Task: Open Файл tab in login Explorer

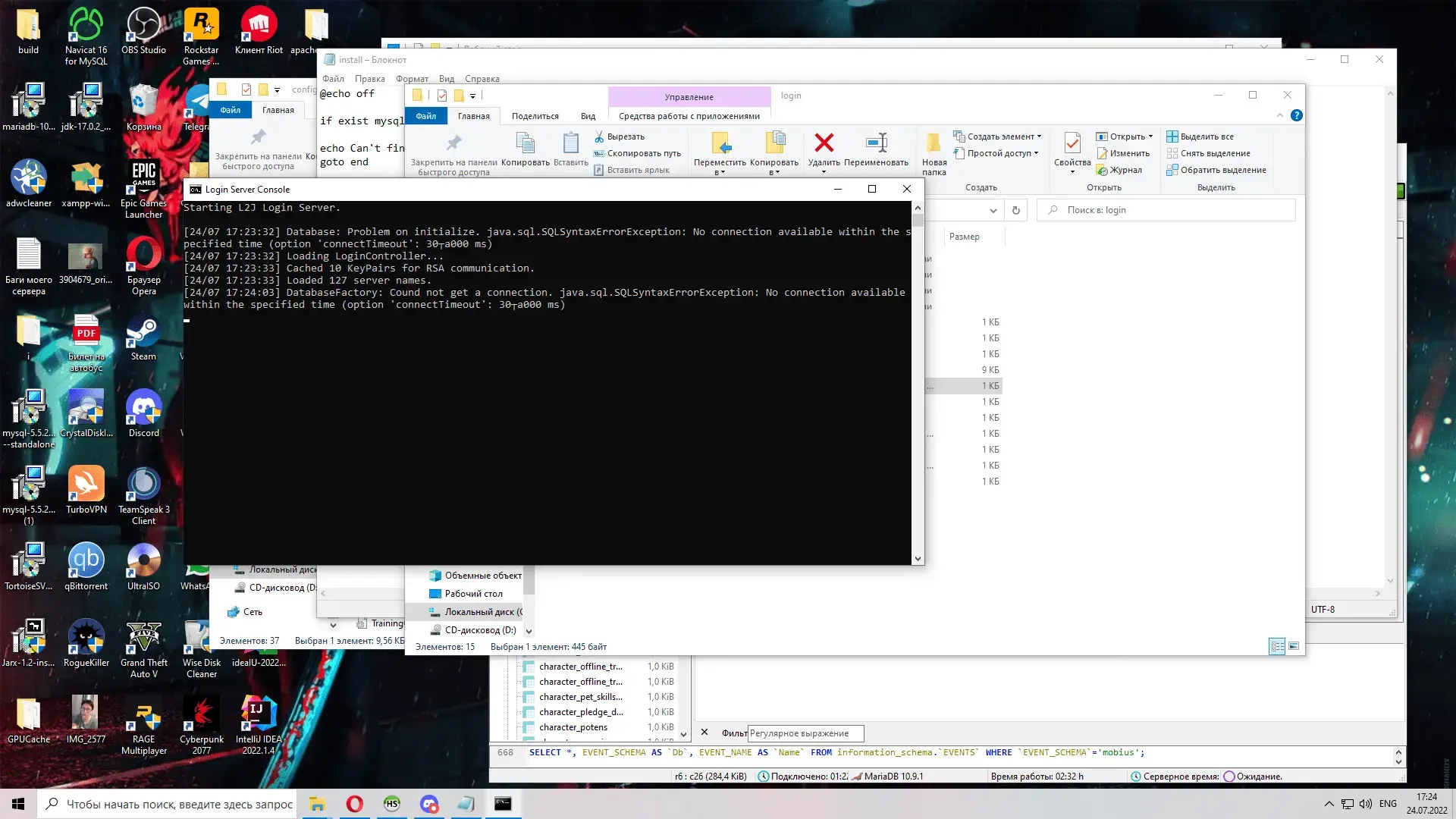Action: click(x=425, y=116)
